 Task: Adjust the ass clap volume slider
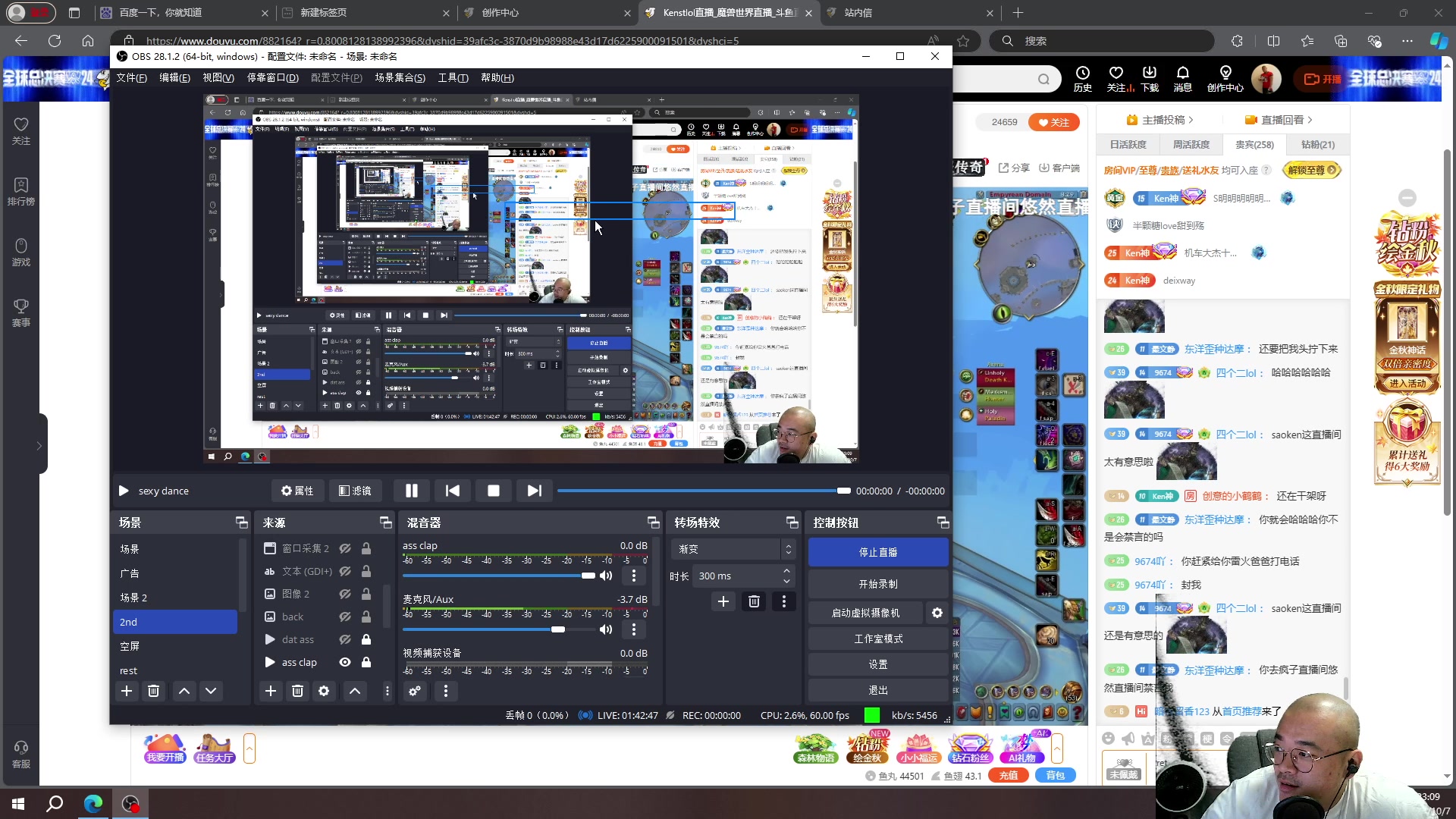coord(499,576)
